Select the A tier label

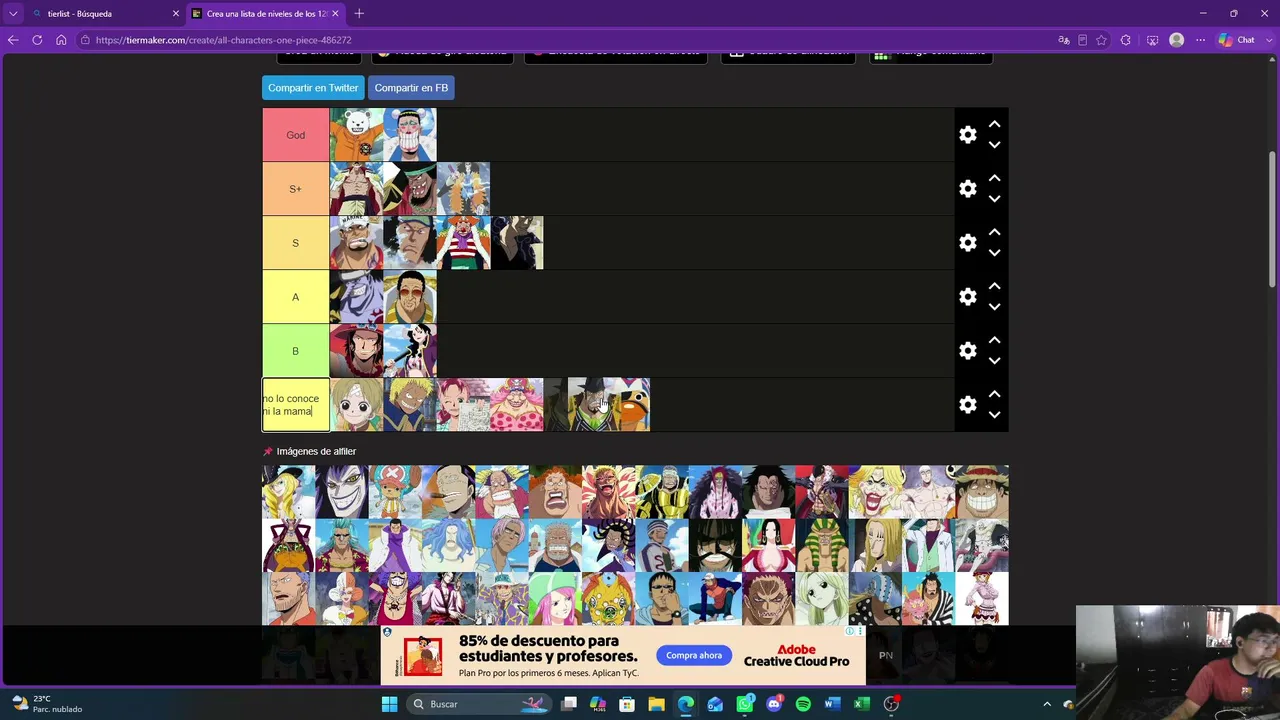[296, 297]
